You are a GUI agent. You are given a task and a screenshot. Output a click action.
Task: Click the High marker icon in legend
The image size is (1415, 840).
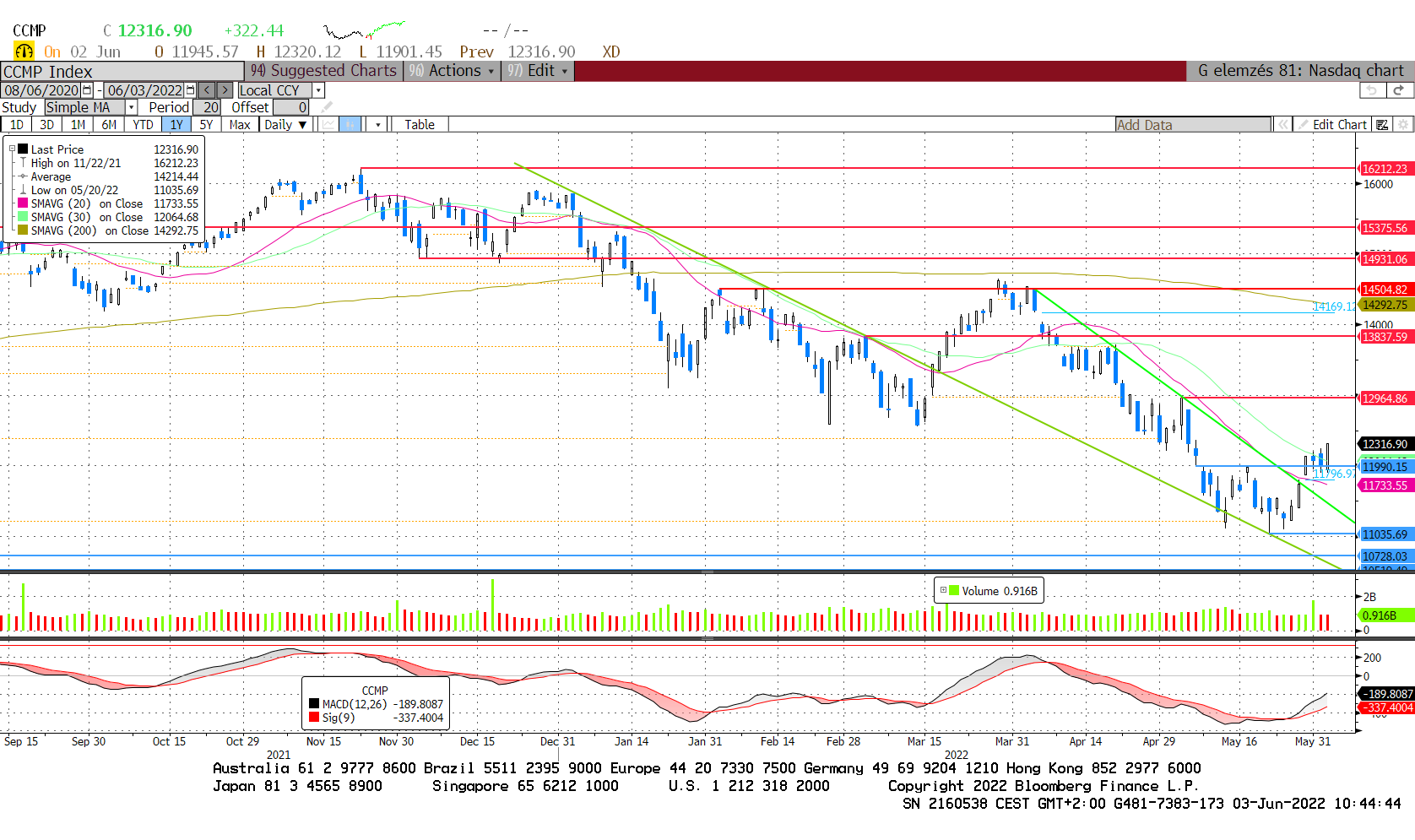pyautogui.click(x=23, y=163)
